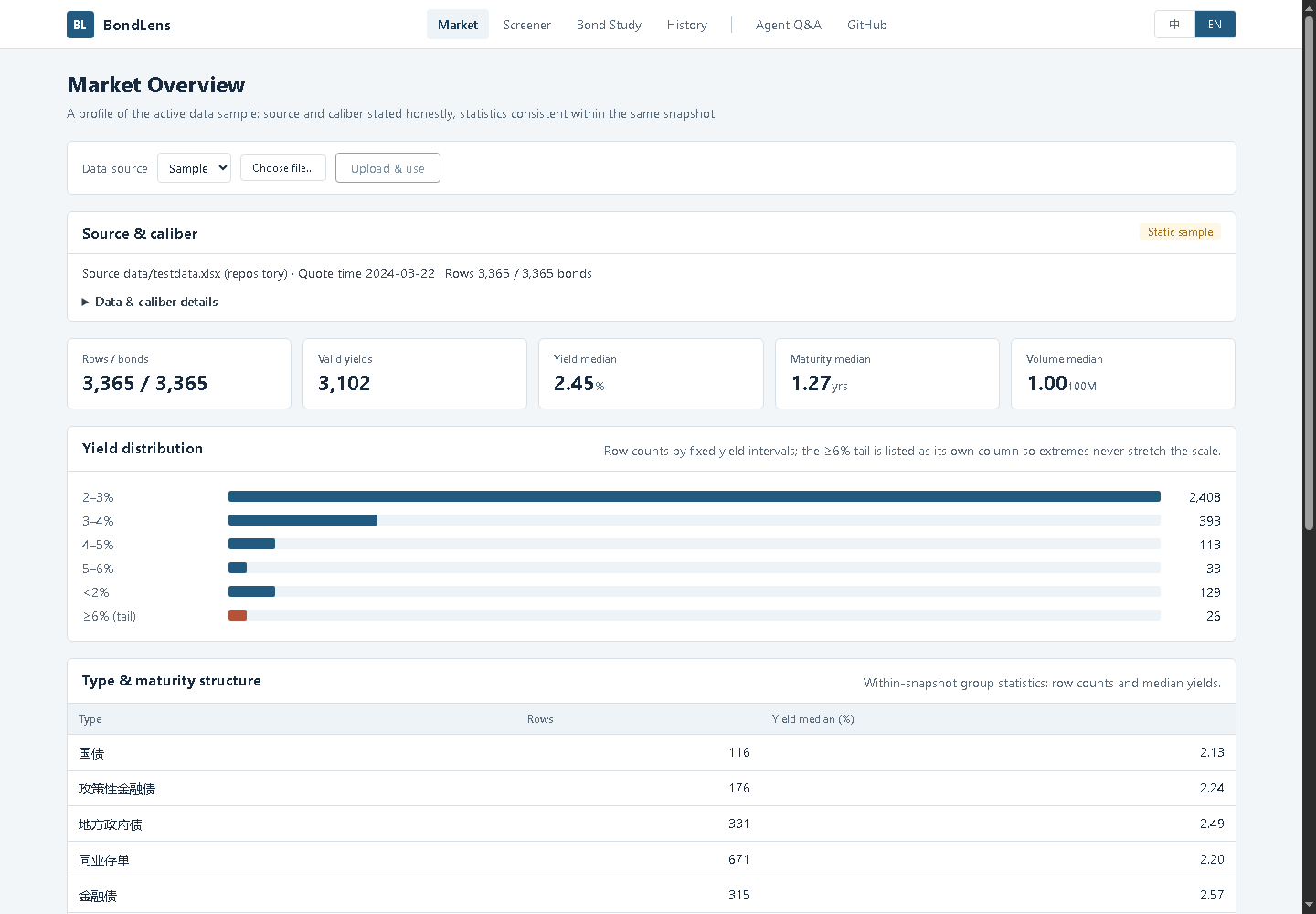Image resolution: width=1316 pixels, height=914 pixels.
Task: Switch language to EN
Action: tap(1215, 25)
